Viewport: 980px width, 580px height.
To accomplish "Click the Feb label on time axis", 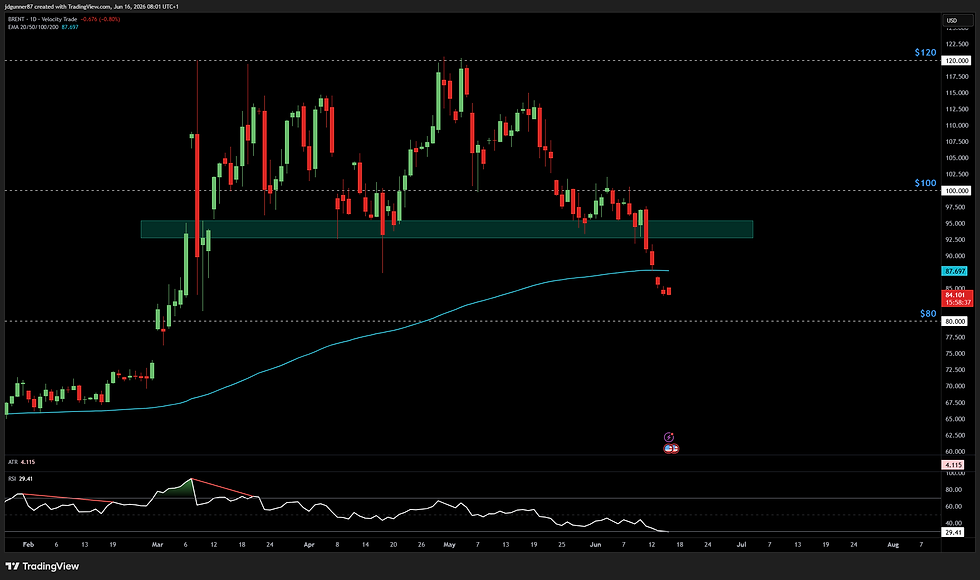I will pos(28,544).
